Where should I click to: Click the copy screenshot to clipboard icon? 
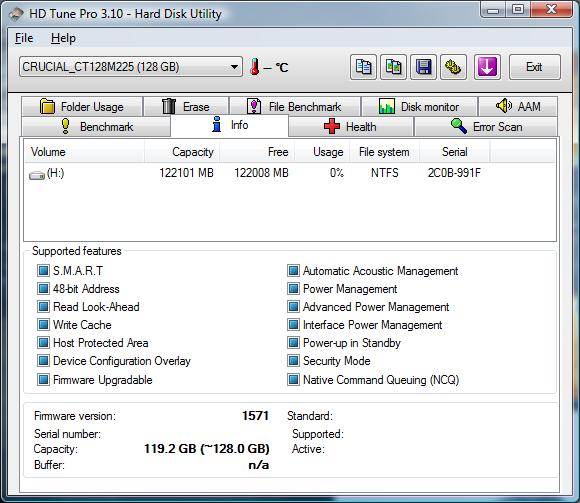(394, 67)
